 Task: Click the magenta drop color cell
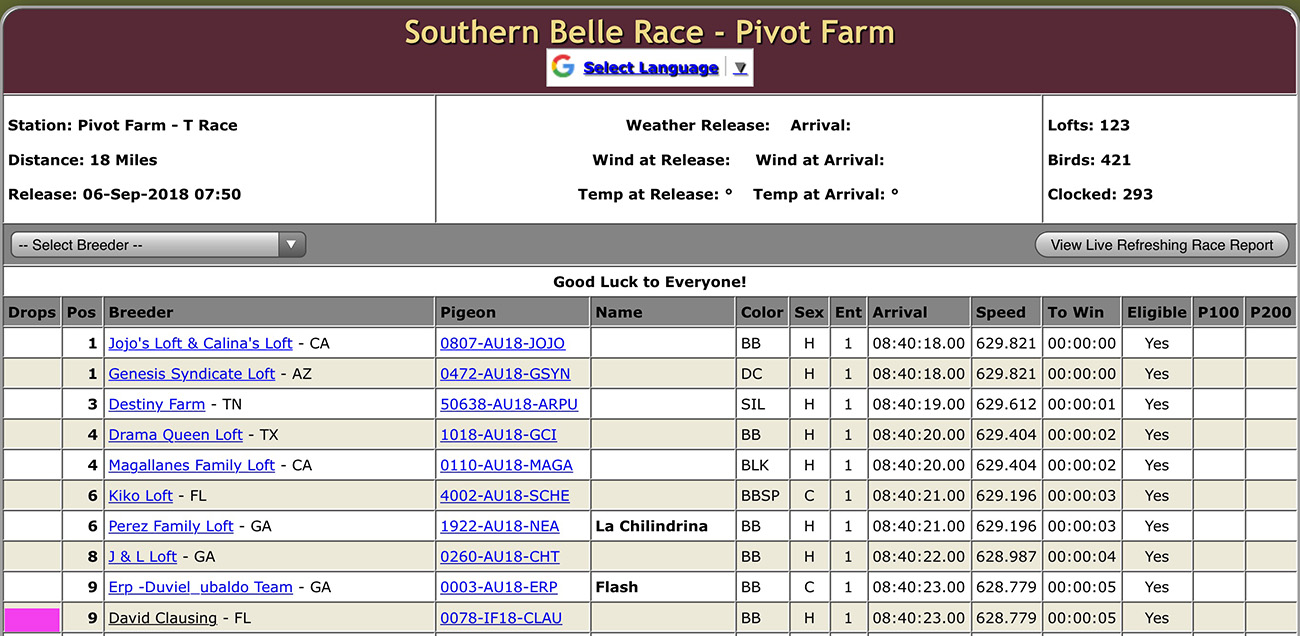32,619
